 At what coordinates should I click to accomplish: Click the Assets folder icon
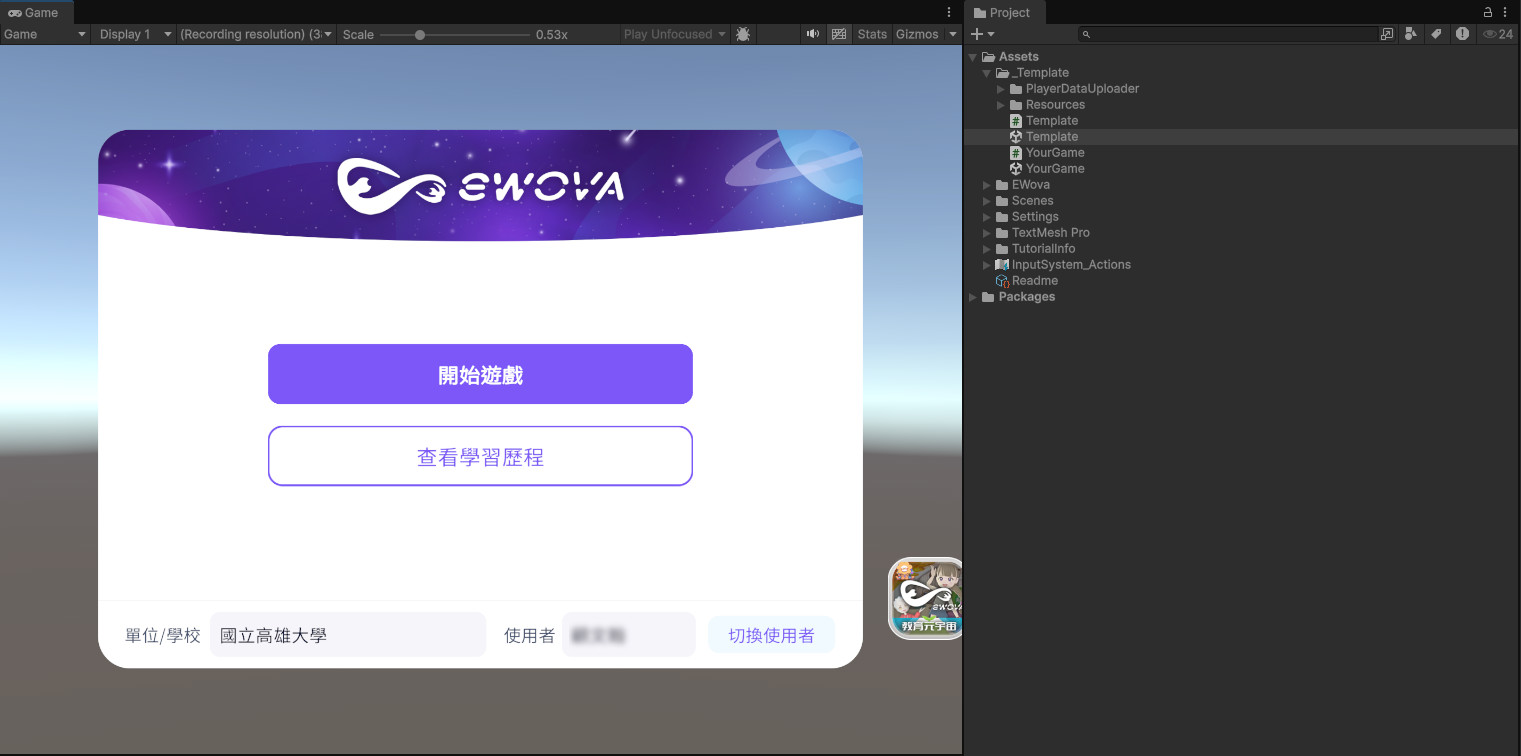pyautogui.click(x=988, y=57)
